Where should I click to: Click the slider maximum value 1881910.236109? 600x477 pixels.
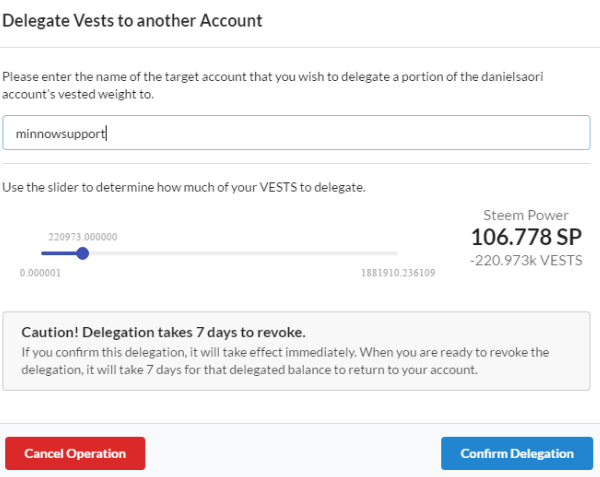[x=398, y=272]
